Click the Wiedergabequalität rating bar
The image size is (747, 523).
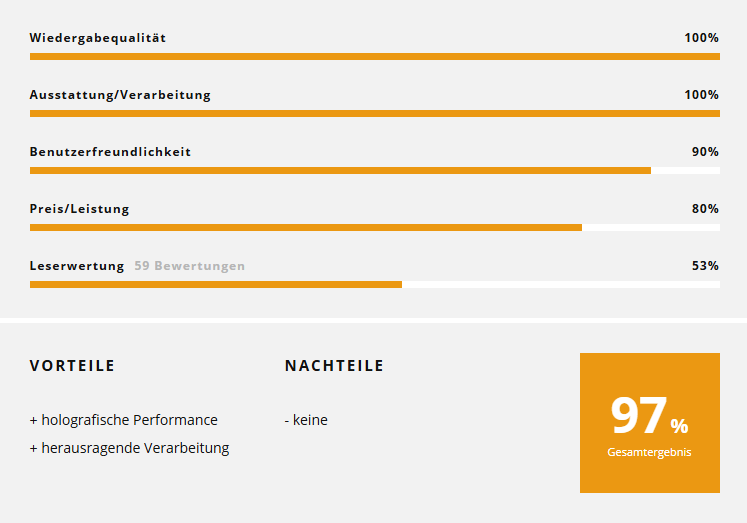tap(374, 57)
